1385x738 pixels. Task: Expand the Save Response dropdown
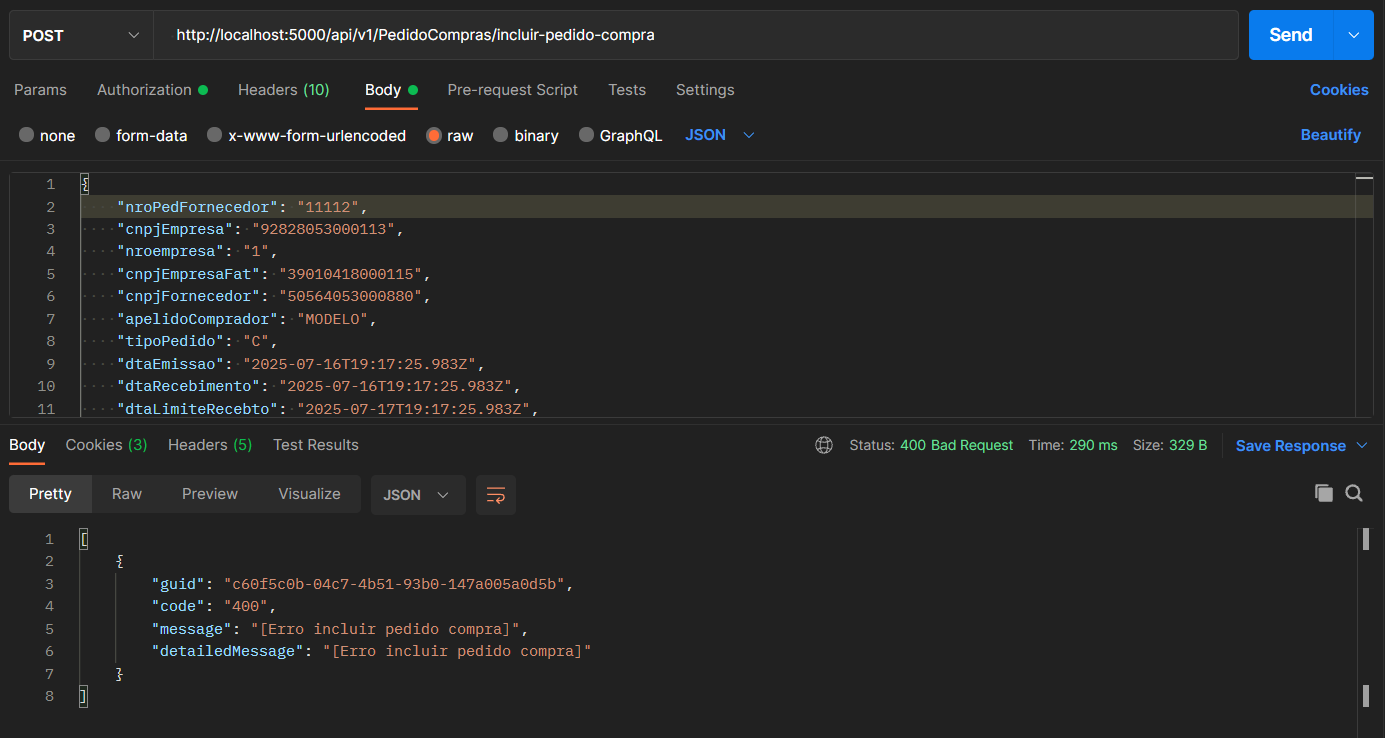pos(1362,446)
